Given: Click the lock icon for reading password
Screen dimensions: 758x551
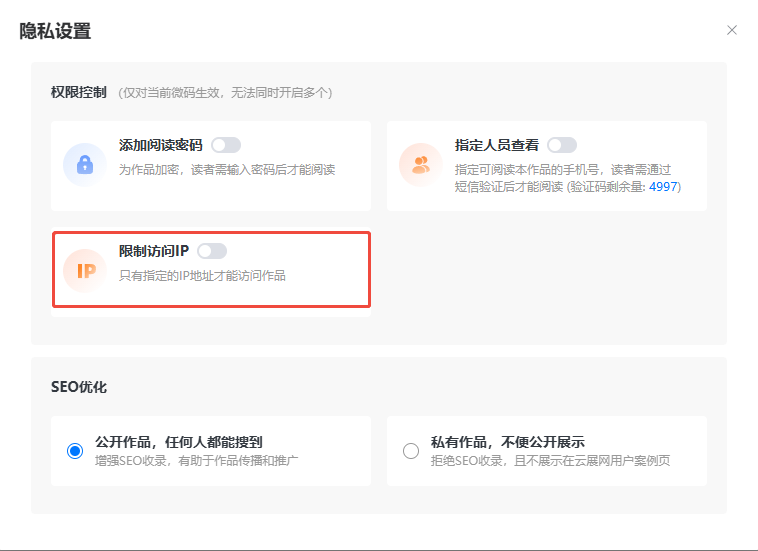Looking at the screenshot, I should 84,165.
